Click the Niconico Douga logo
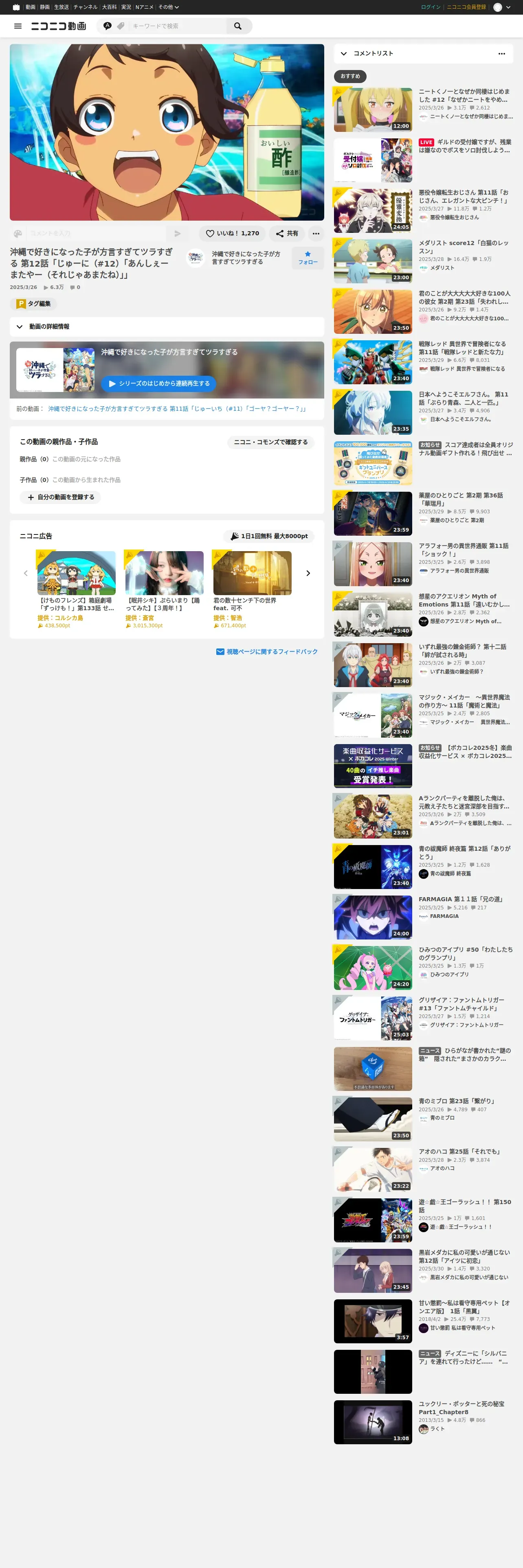 (x=58, y=26)
